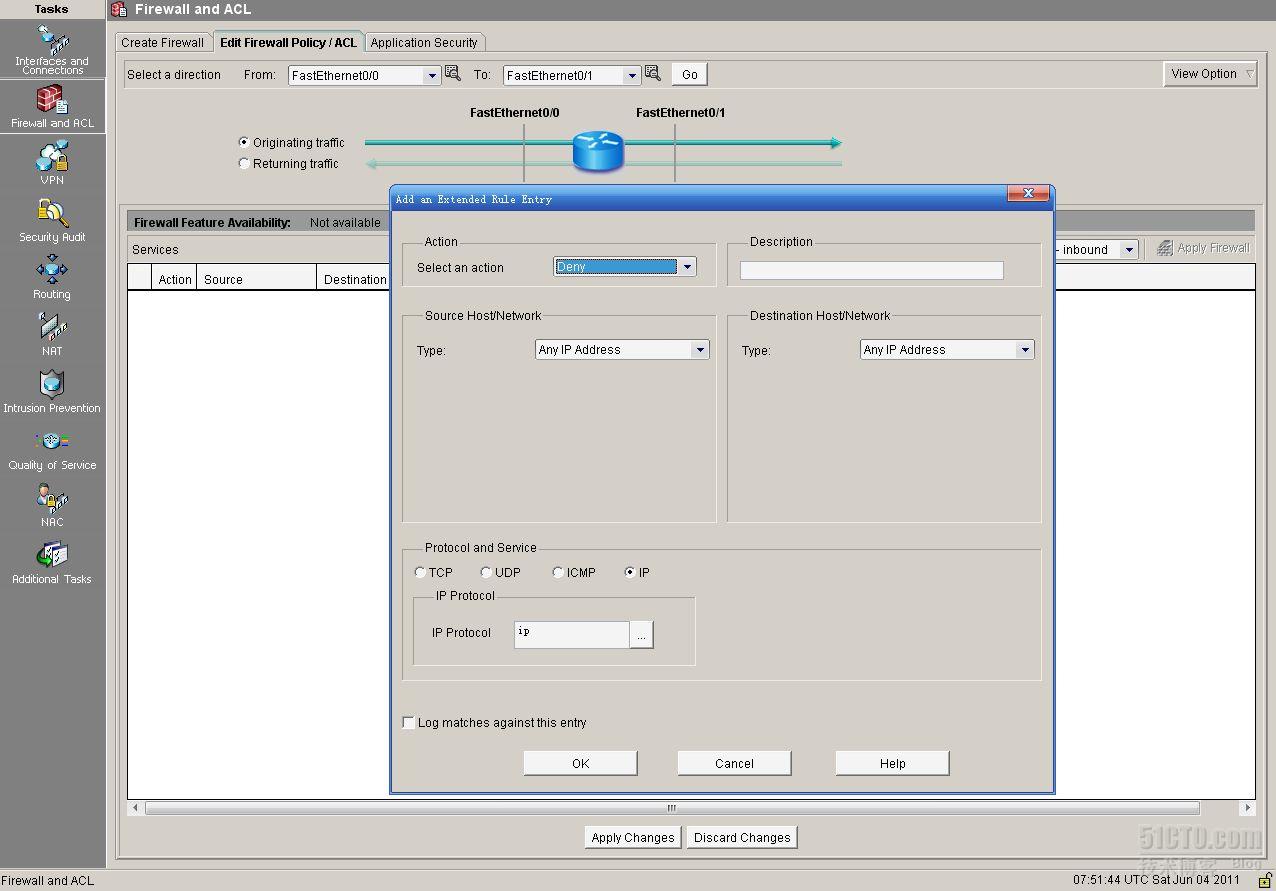Click the router icon in the traffic diagram
This screenshot has width=1276, height=891.
(x=598, y=151)
